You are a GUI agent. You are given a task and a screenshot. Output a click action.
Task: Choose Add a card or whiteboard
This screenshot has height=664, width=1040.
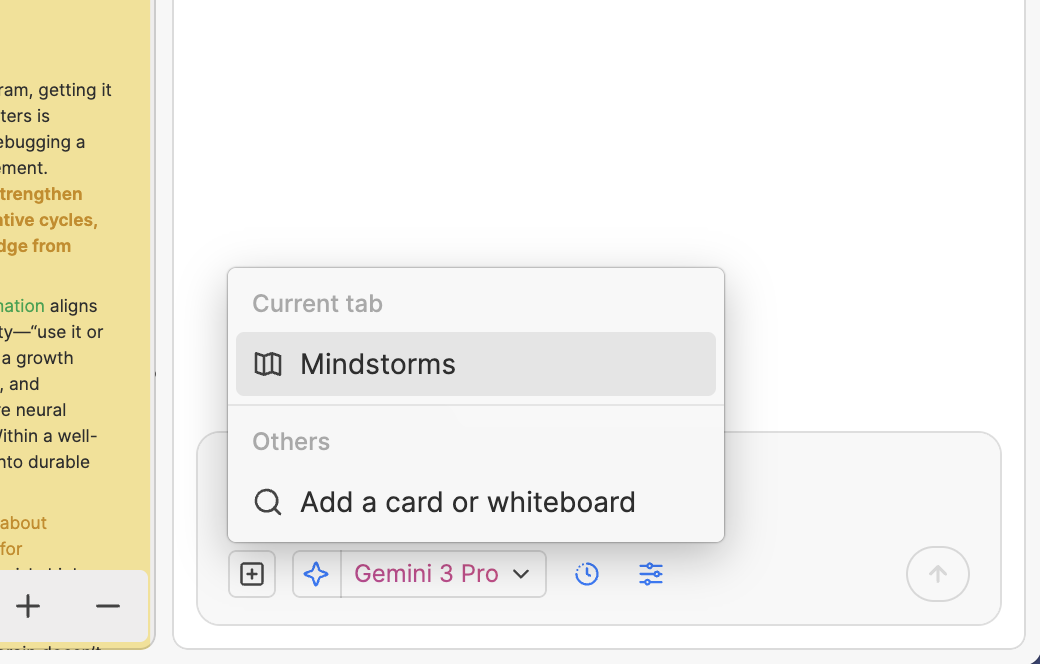tap(467, 501)
